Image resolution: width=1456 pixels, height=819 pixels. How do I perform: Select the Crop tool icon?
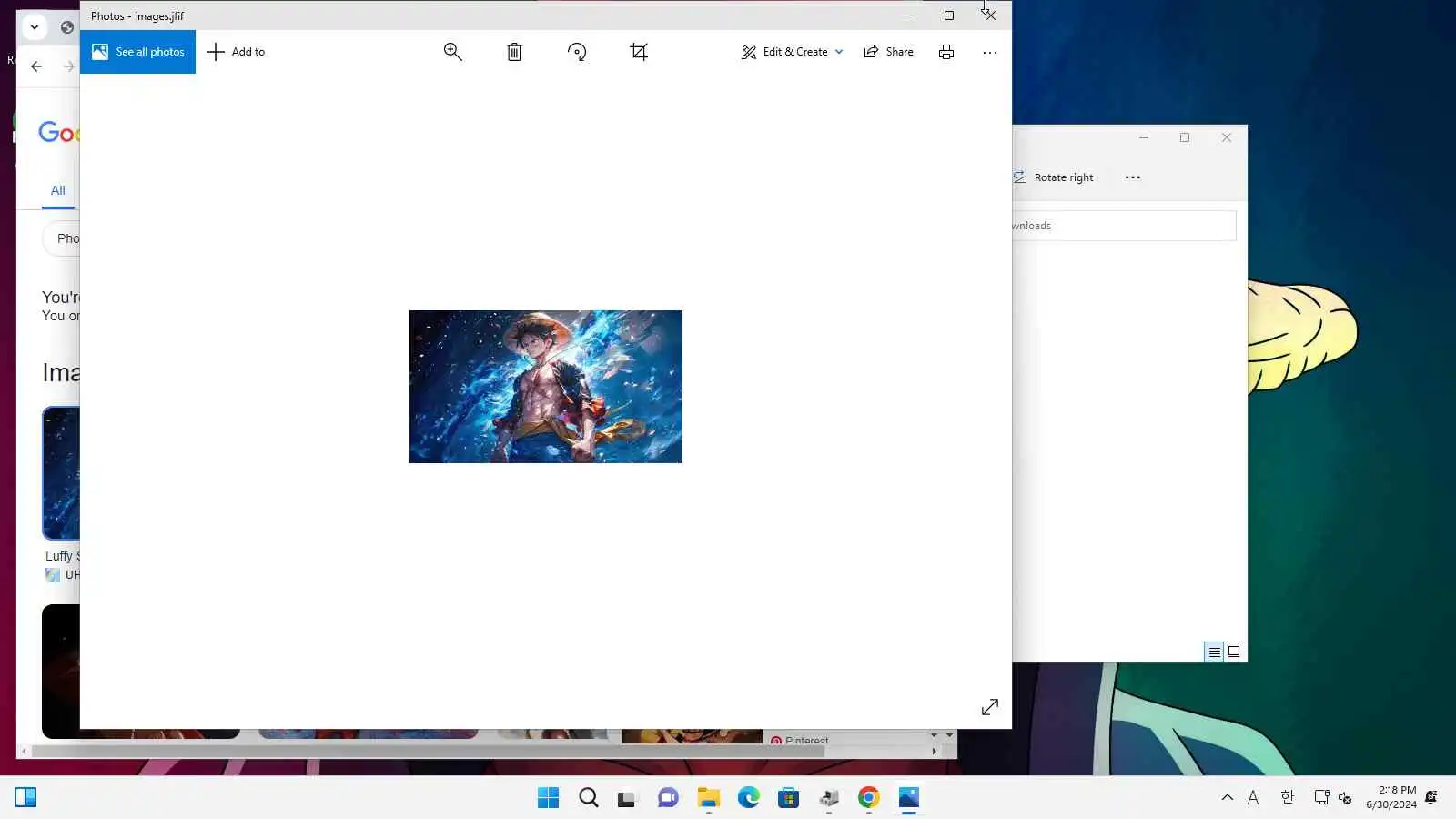[639, 52]
